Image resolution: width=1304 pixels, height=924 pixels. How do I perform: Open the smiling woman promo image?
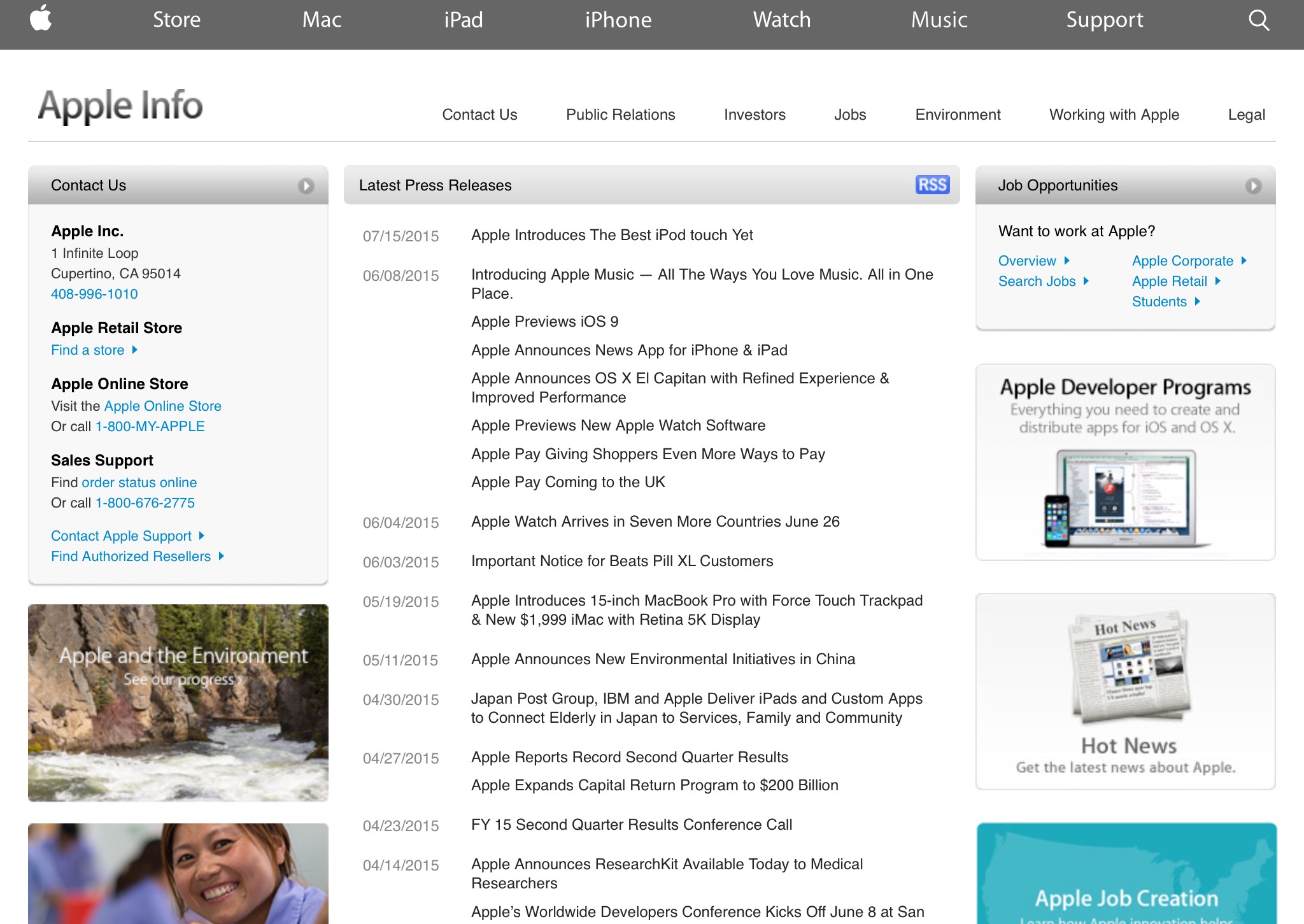click(x=178, y=874)
